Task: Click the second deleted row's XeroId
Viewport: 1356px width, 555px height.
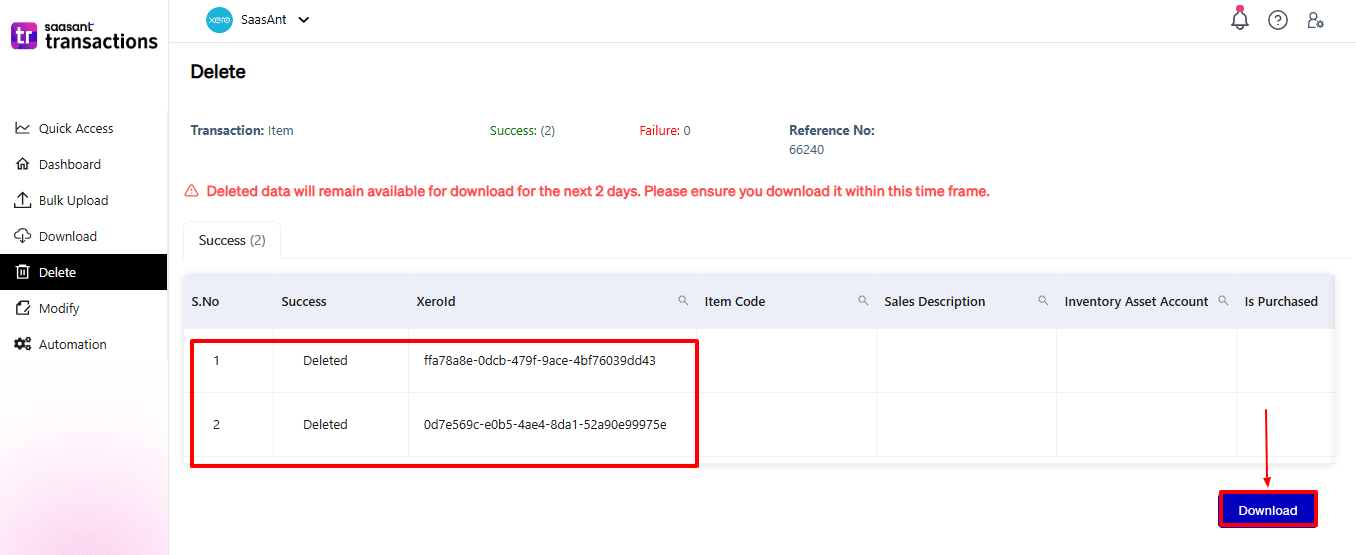Action: tap(545, 424)
